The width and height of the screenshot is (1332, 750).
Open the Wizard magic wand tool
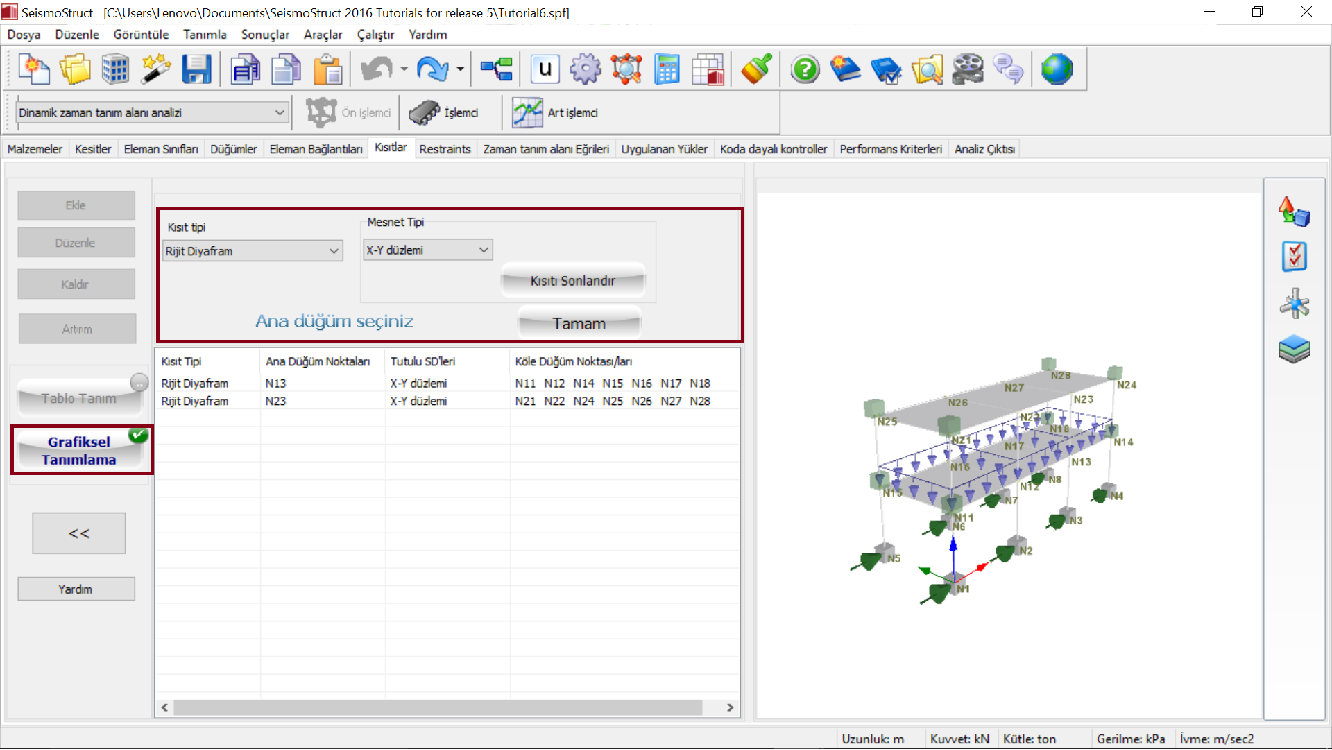tap(156, 70)
